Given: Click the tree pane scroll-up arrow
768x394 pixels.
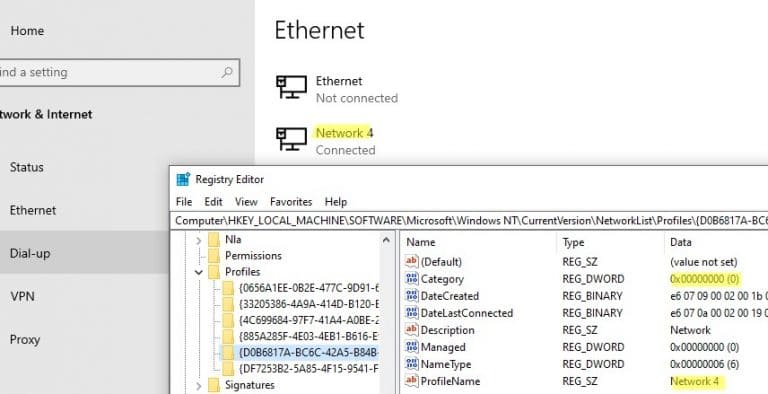Looking at the screenshot, I should coord(386,240).
